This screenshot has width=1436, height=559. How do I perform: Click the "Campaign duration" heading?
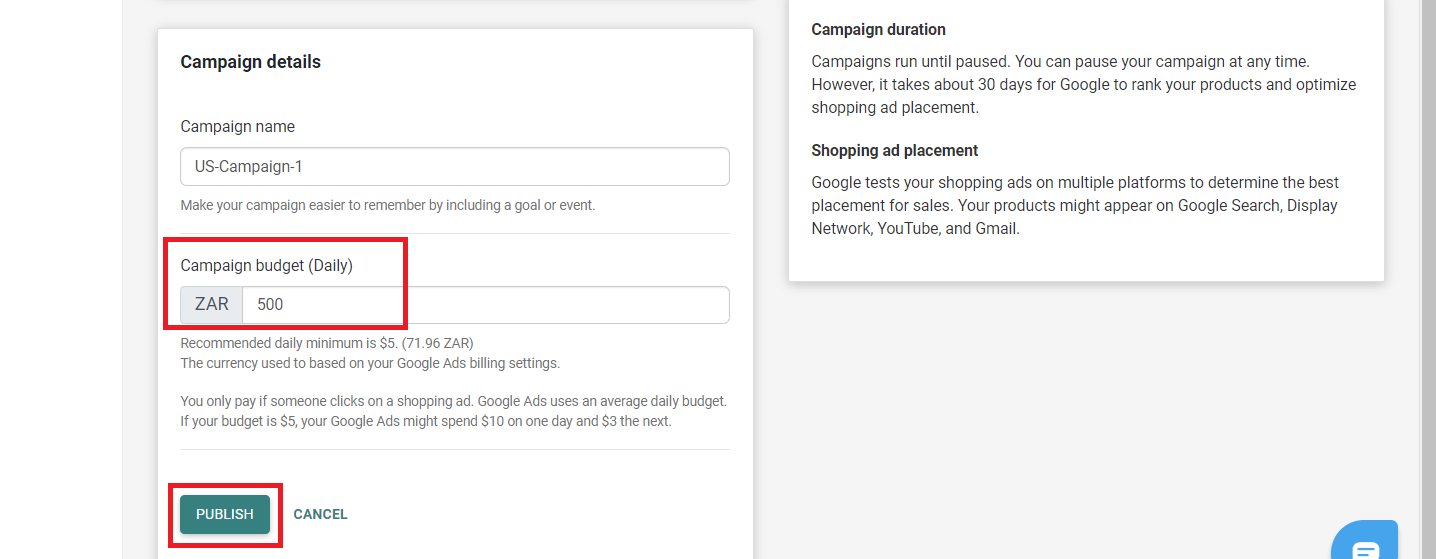point(878,30)
